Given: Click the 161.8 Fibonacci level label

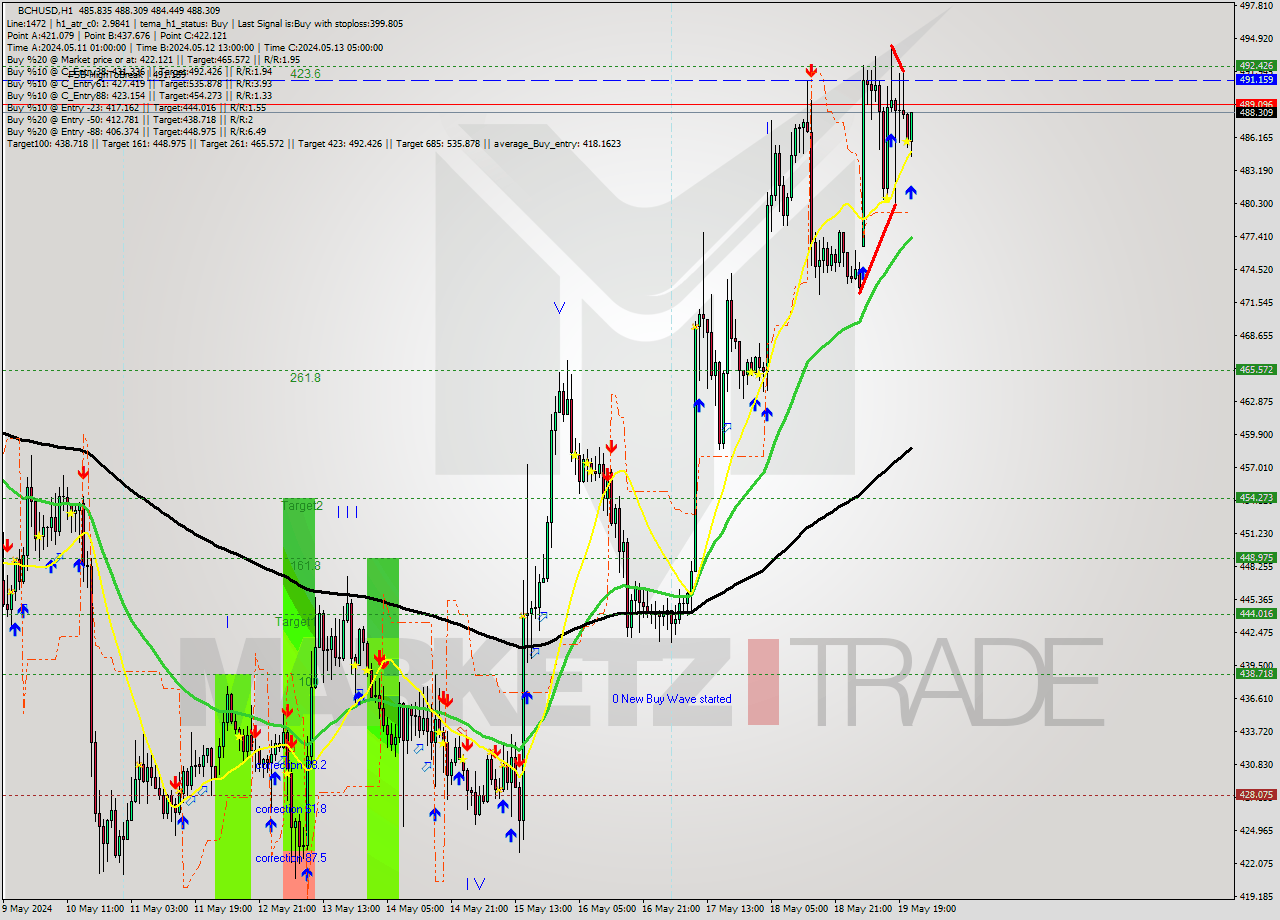Looking at the screenshot, I should point(305,565).
